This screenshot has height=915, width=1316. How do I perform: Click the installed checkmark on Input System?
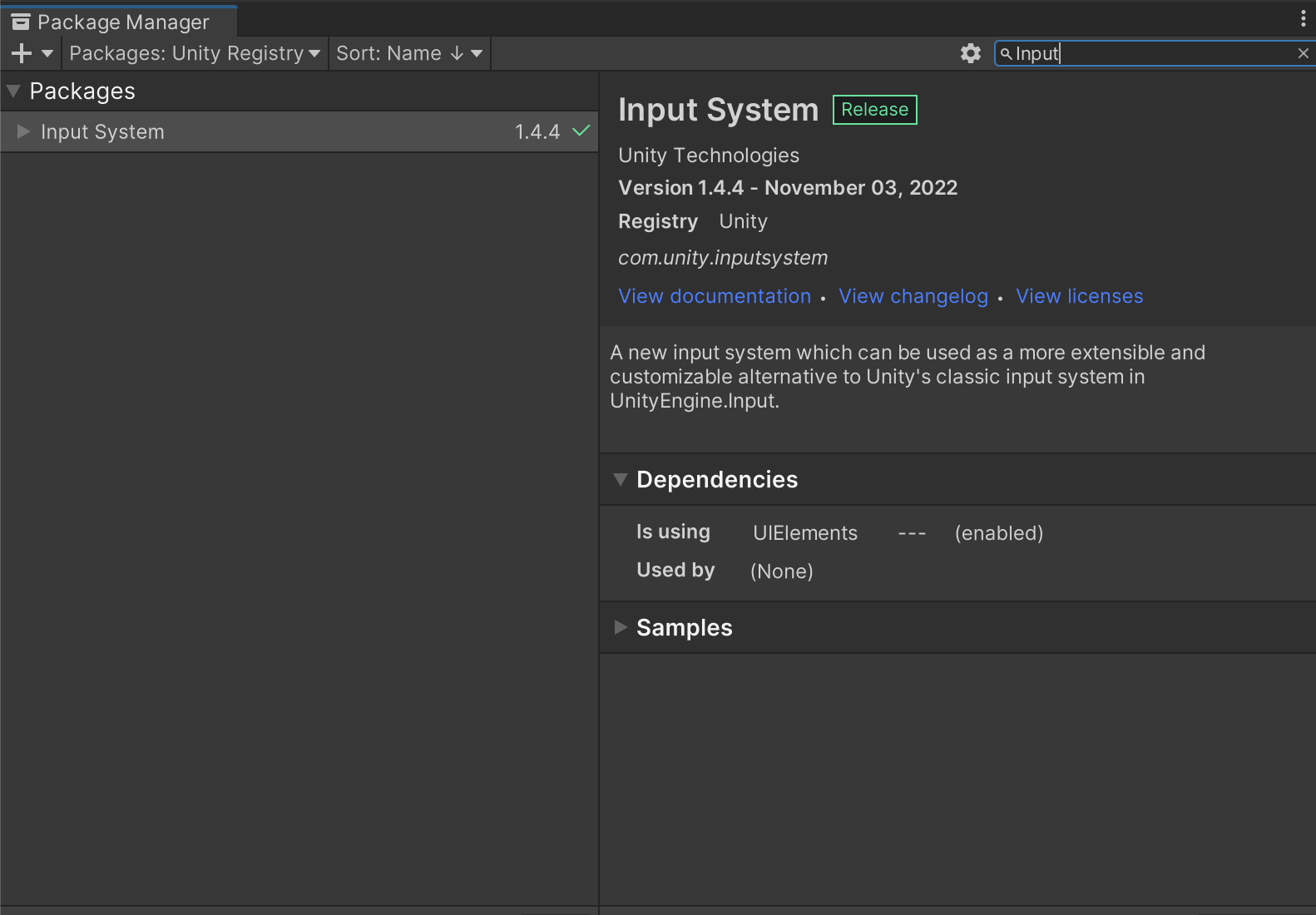(581, 131)
